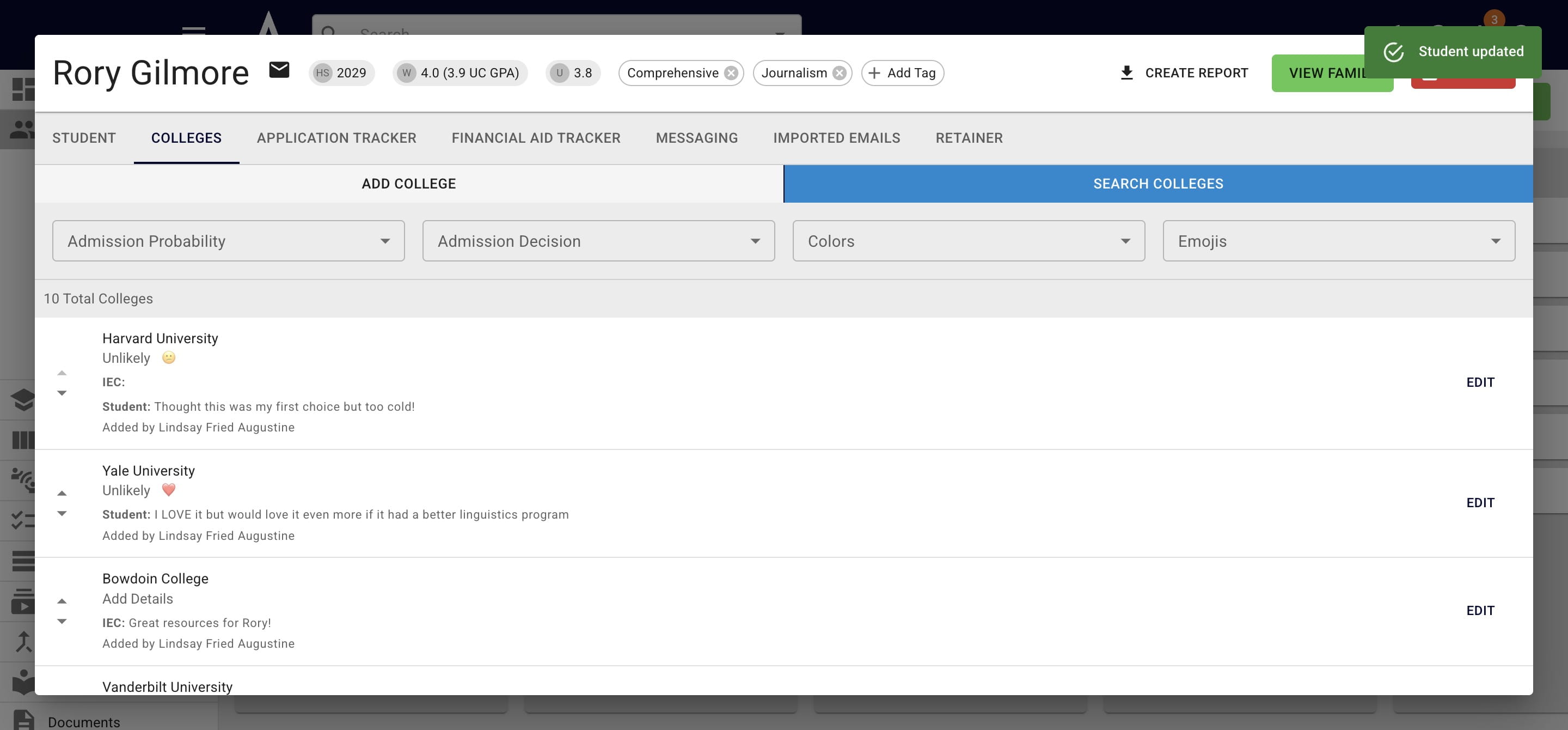Image resolution: width=1568 pixels, height=730 pixels.
Task: Click the Add College panel button
Action: (409, 184)
